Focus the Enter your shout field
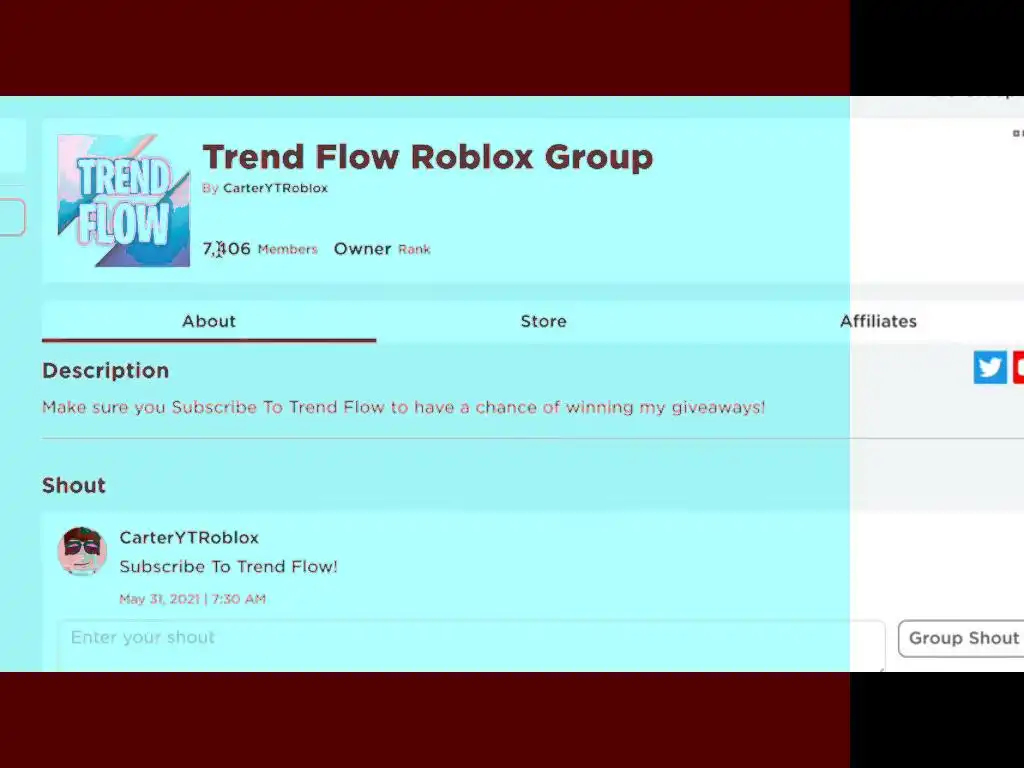This screenshot has width=1024, height=768. click(x=471, y=645)
